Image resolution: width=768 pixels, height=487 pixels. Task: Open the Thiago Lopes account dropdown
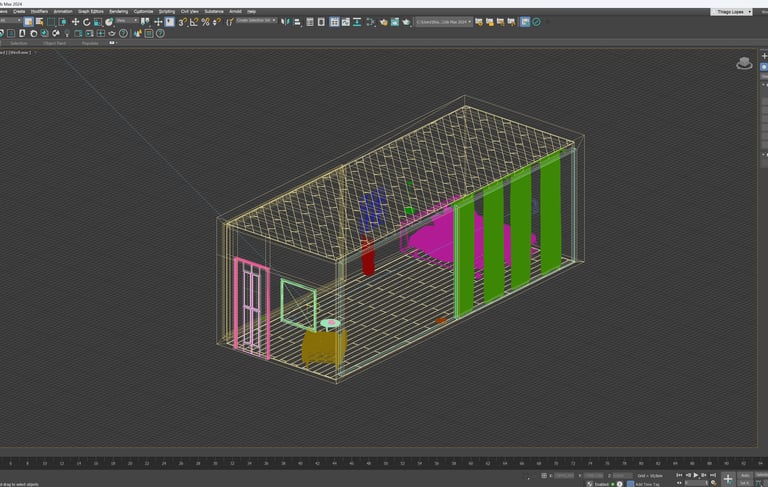pyautogui.click(x=733, y=11)
